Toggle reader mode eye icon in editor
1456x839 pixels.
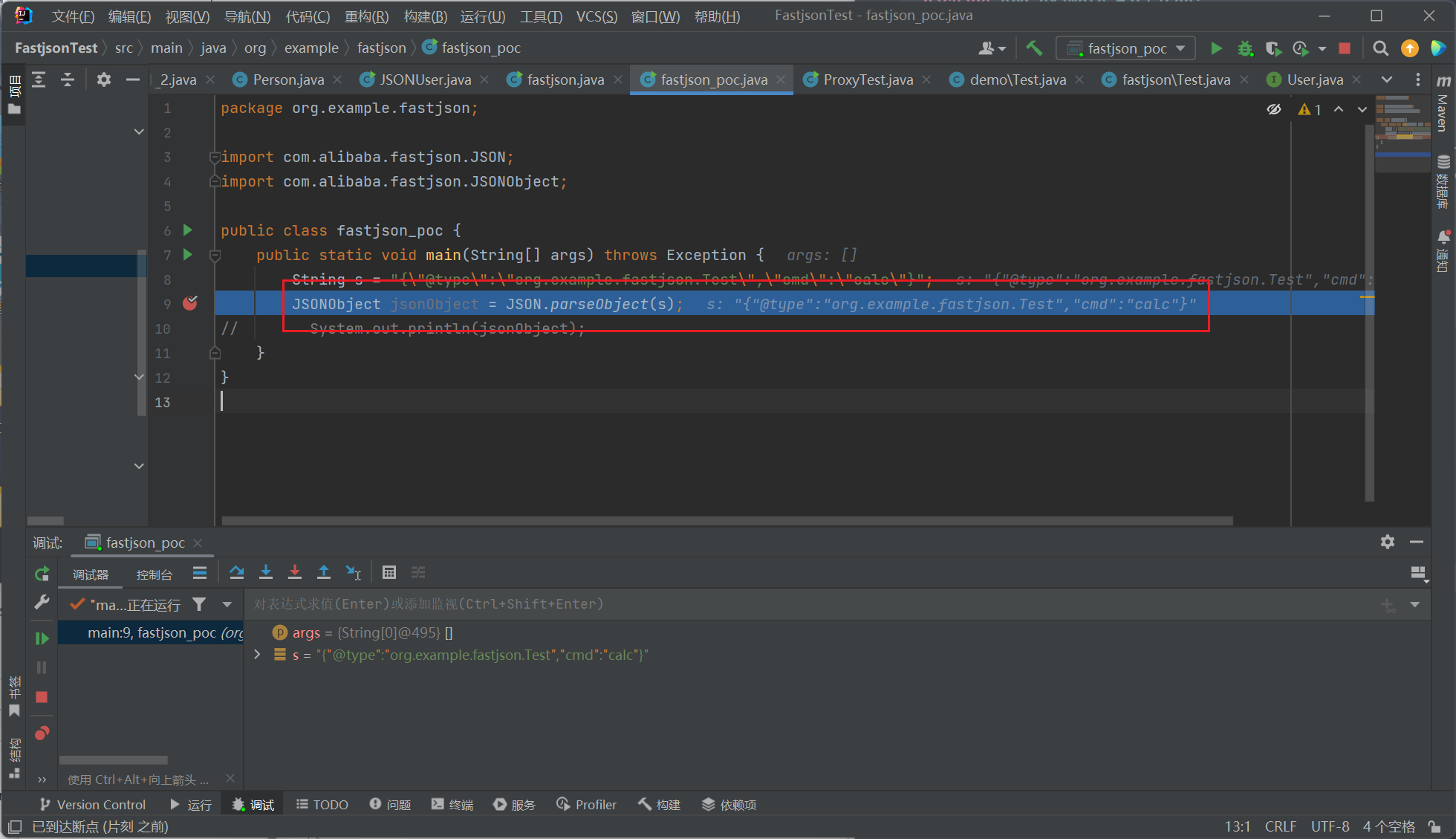(1274, 109)
